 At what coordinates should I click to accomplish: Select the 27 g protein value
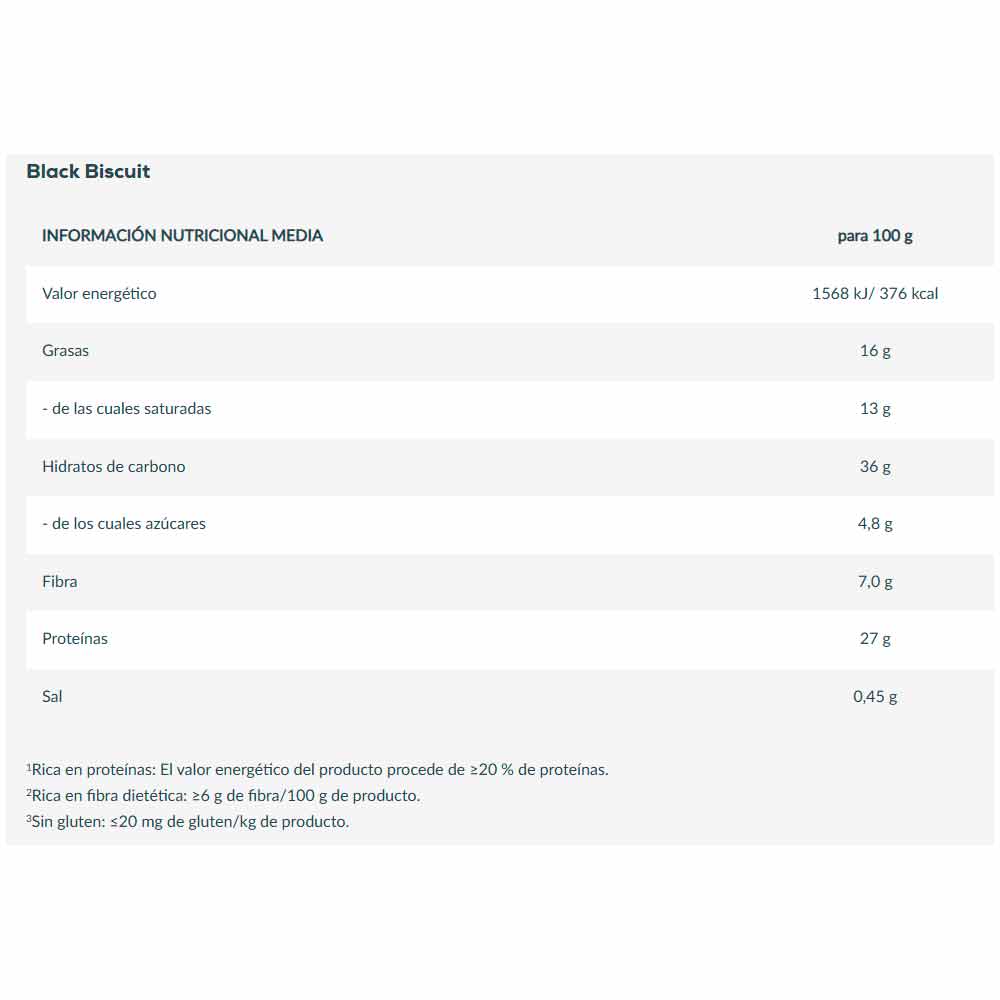875,638
